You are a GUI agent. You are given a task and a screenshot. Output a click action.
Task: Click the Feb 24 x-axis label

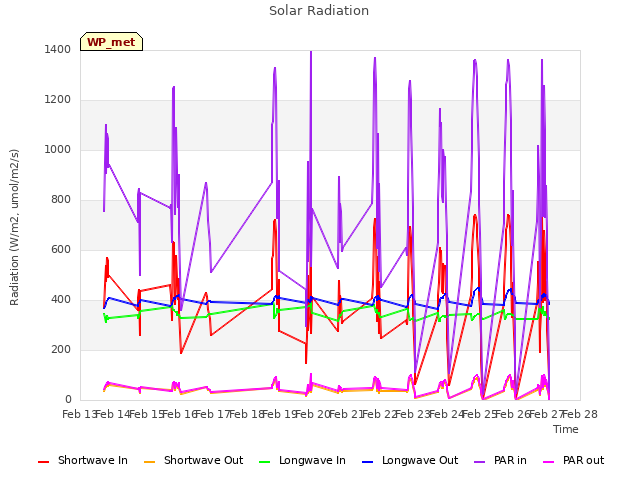447,415
